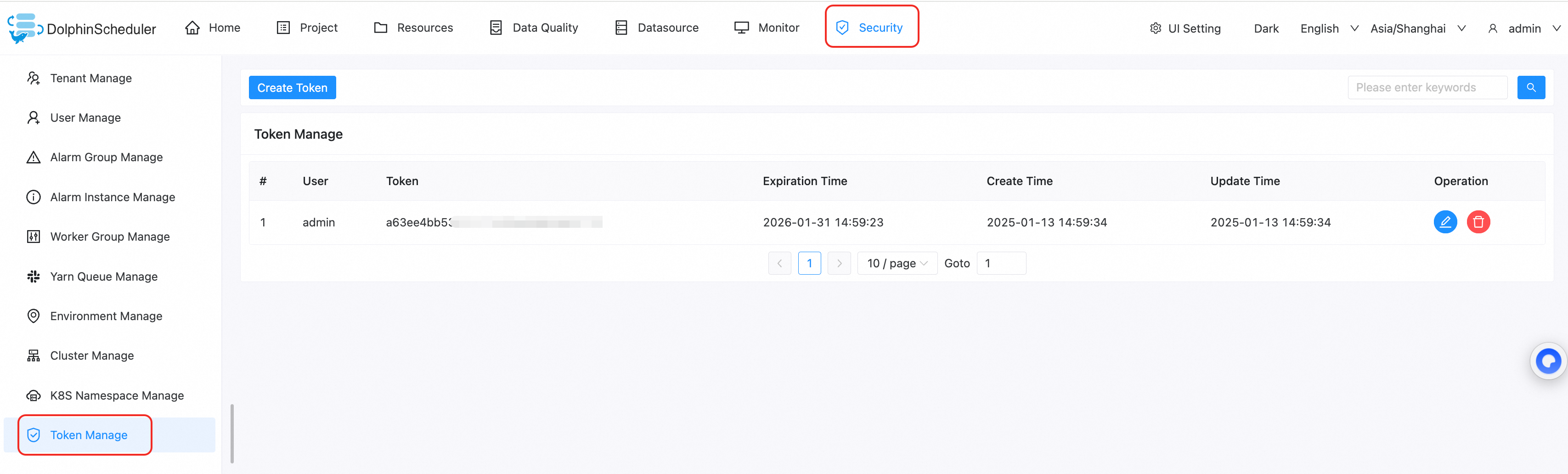Go to the Datasource tab
The height and width of the screenshot is (474, 1568).
pyautogui.click(x=656, y=28)
